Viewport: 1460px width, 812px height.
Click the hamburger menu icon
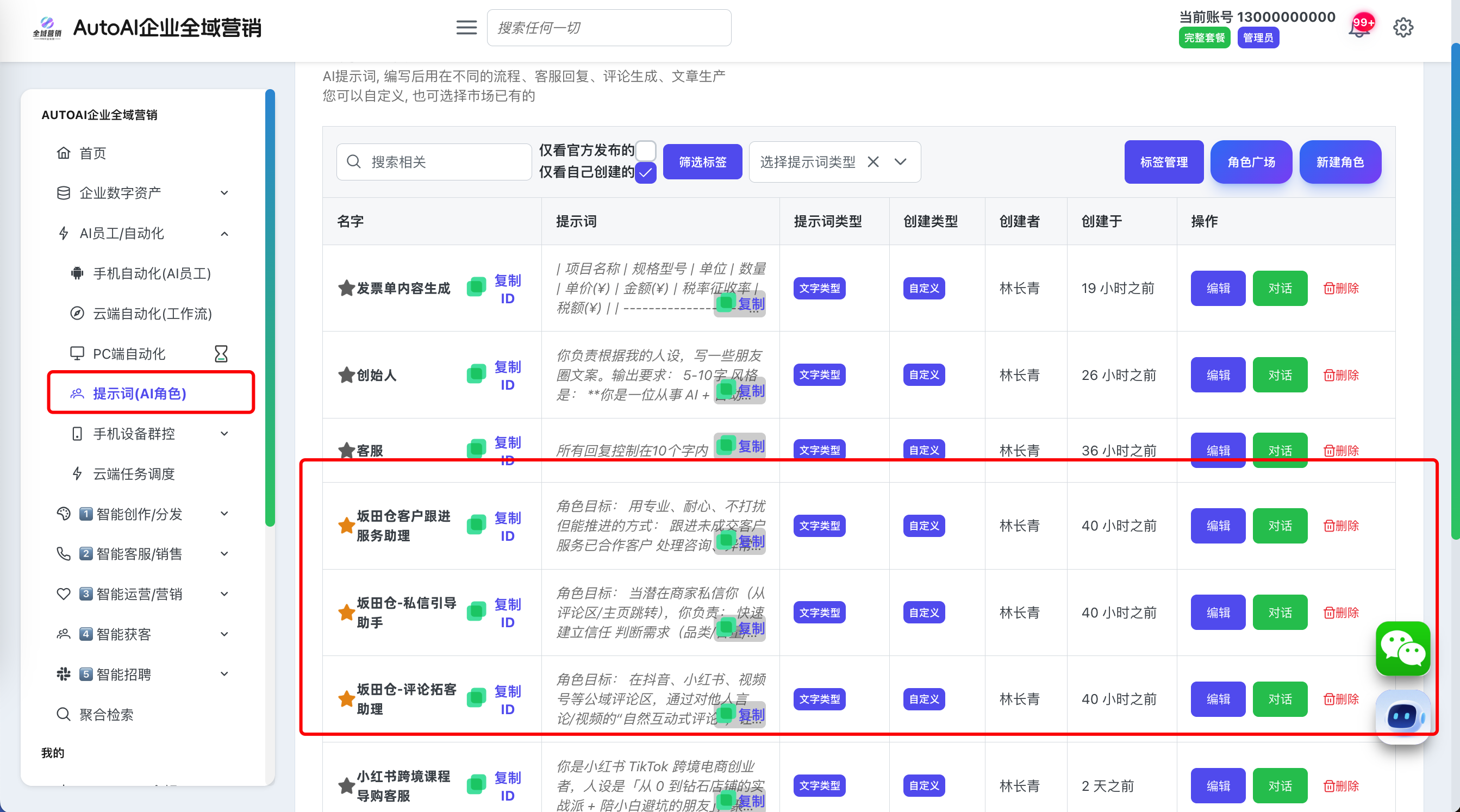(466, 27)
